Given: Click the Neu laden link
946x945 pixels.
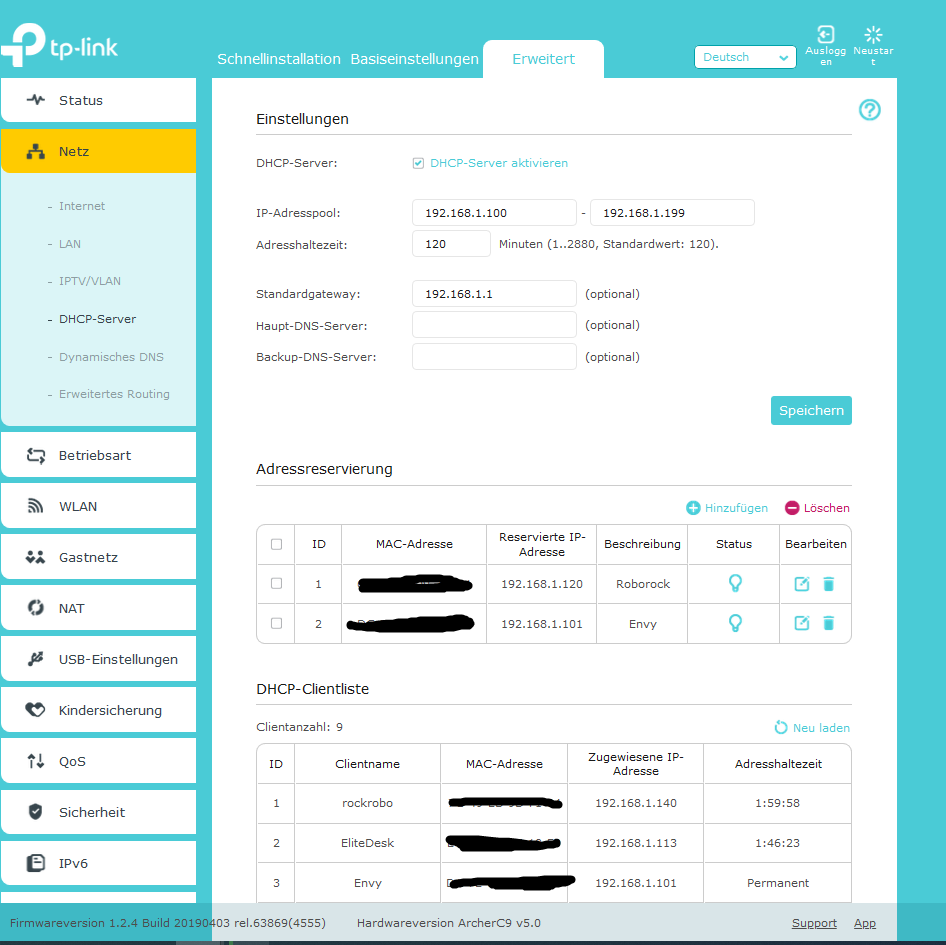Looking at the screenshot, I should pyautogui.click(x=821, y=728).
